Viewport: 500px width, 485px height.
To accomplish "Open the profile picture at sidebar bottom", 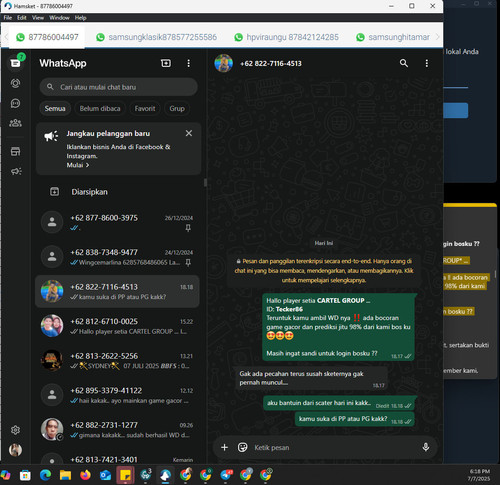I will (15, 450).
